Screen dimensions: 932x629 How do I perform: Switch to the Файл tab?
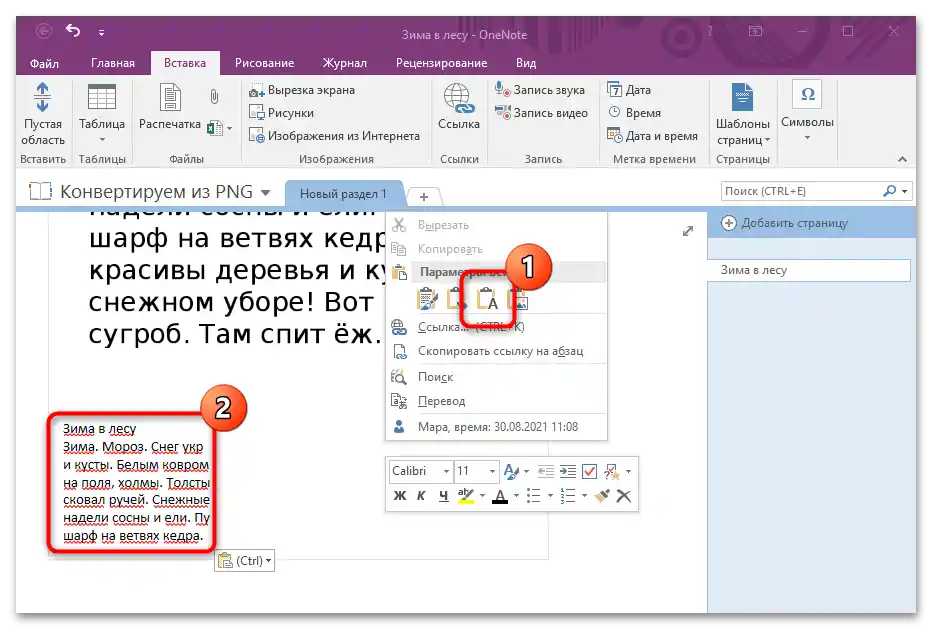44,63
